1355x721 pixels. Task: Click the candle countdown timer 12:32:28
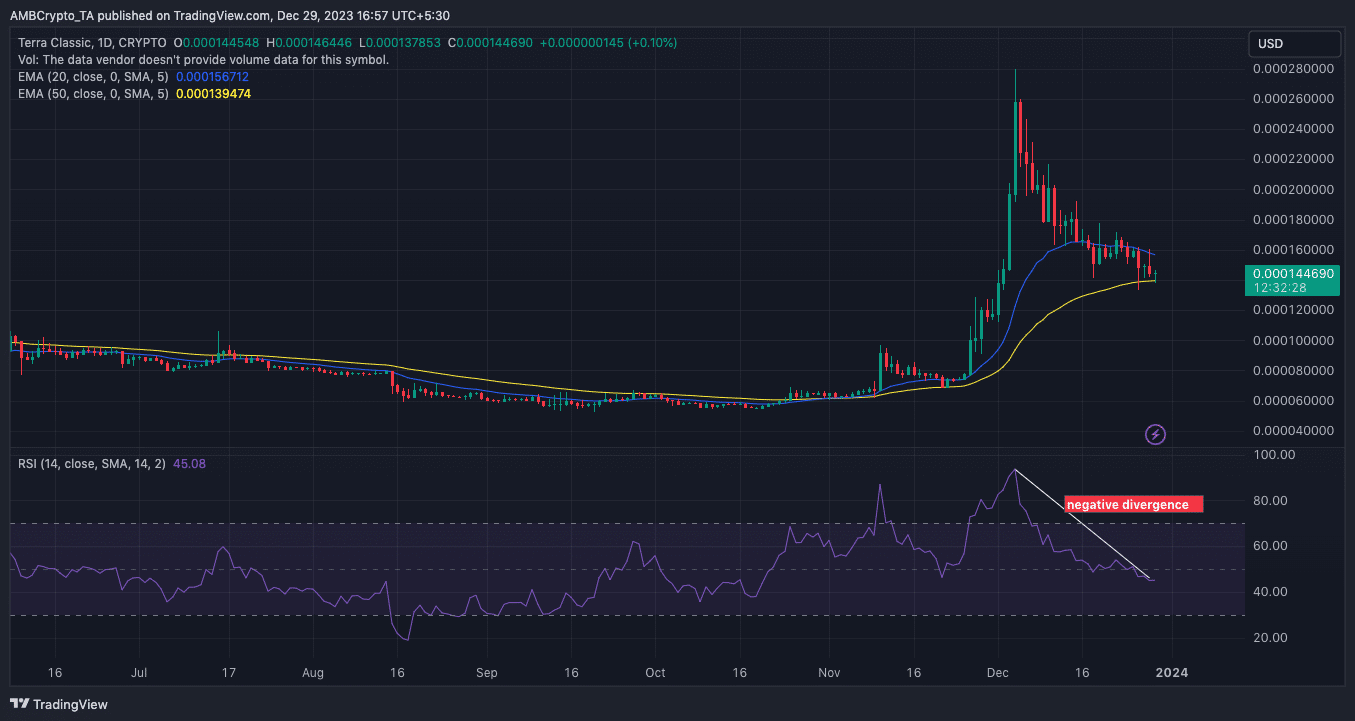(x=1281, y=287)
